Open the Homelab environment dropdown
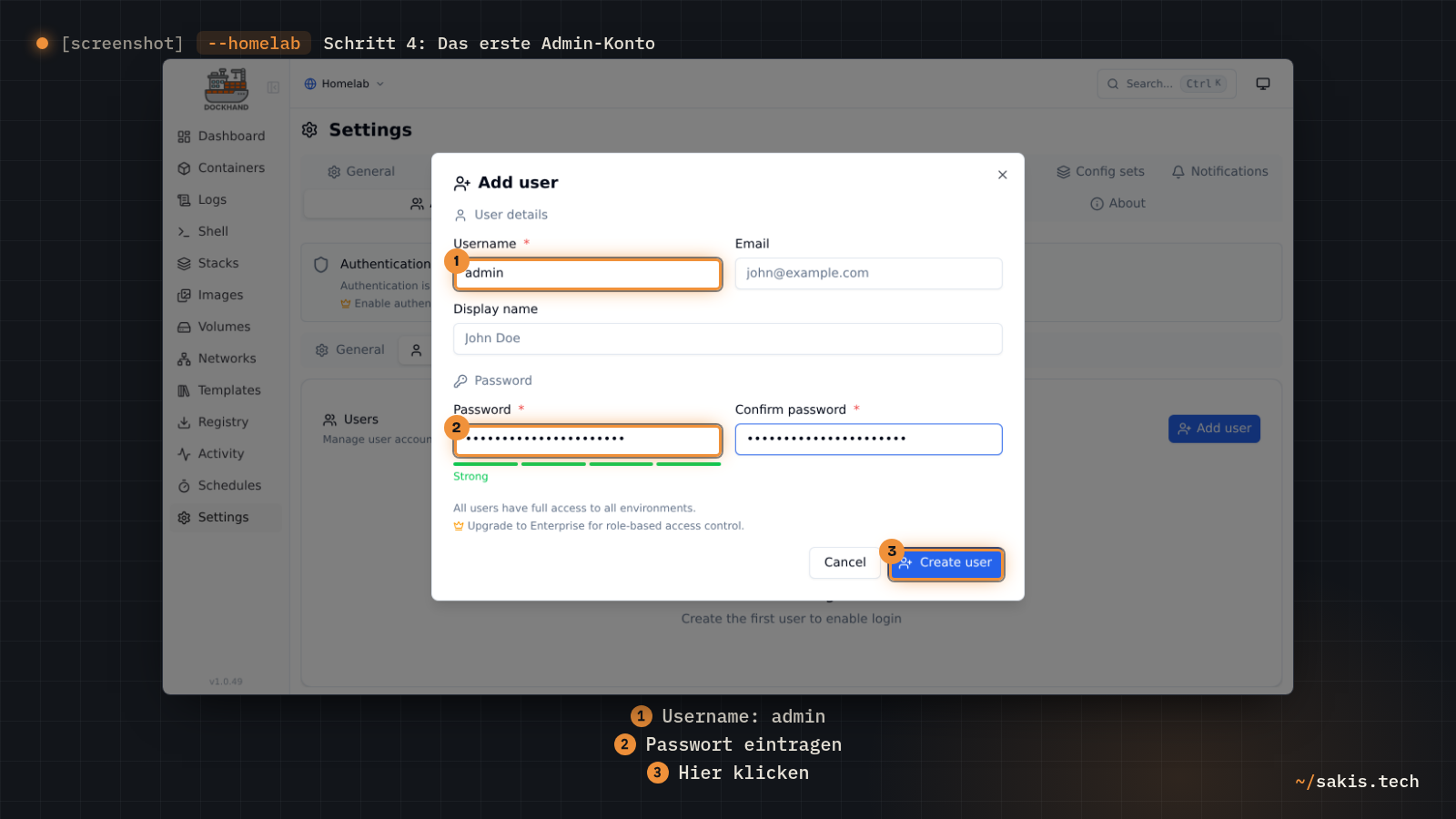1456x819 pixels. 344,84
